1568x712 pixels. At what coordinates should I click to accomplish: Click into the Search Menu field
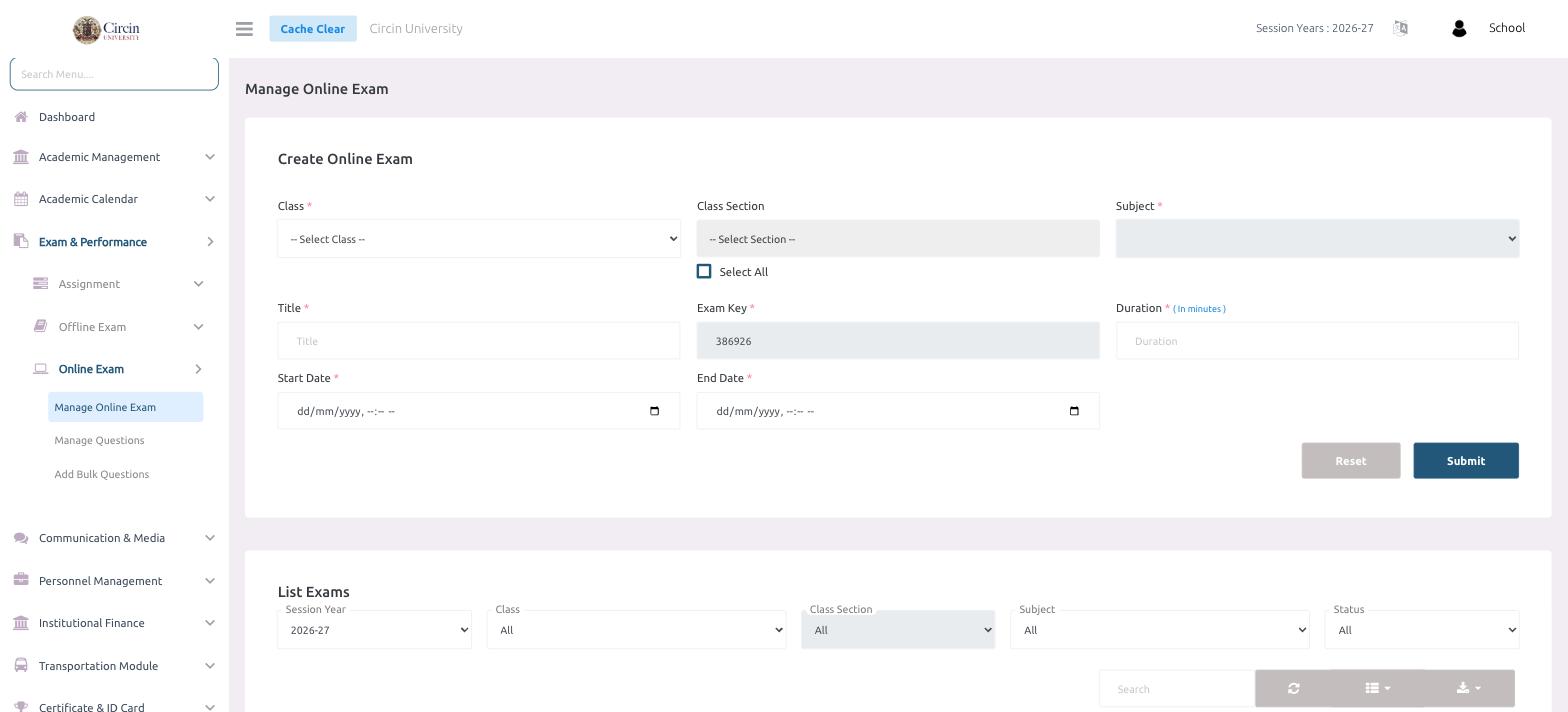pyautogui.click(x=114, y=74)
